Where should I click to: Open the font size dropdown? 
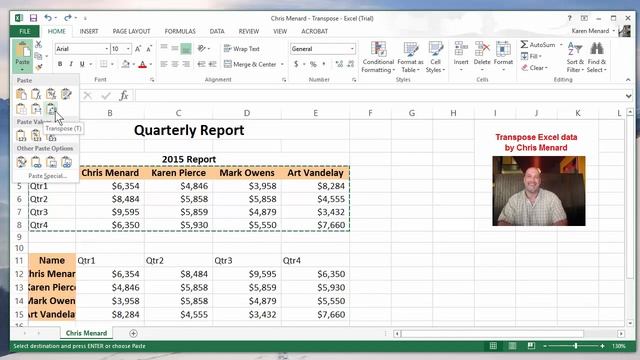point(128,49)
